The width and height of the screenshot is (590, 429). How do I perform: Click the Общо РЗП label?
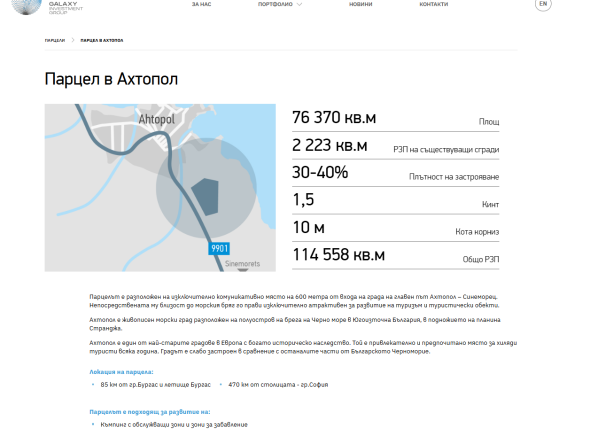[x=481, y=259]
